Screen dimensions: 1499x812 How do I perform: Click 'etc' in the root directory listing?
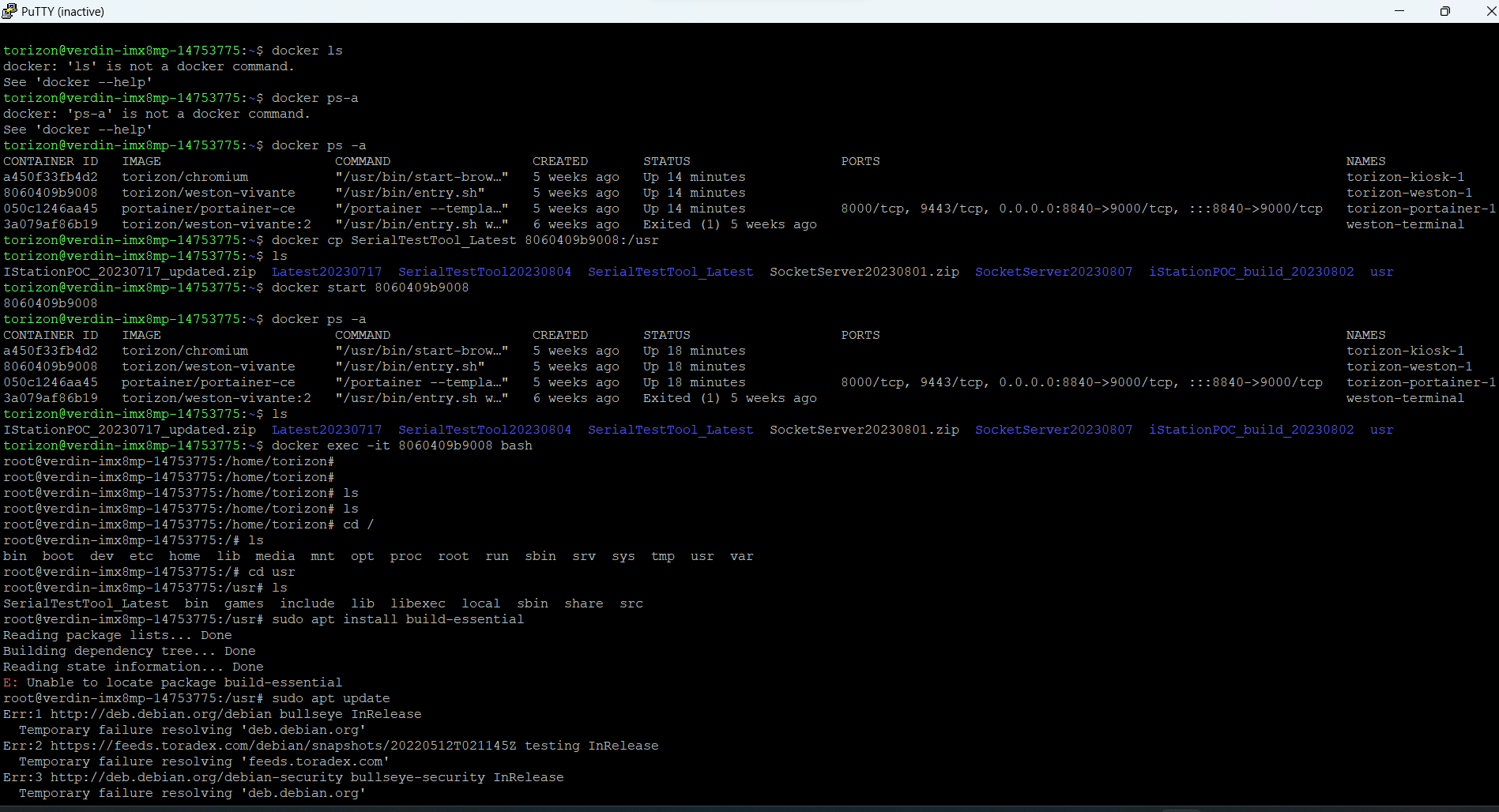click(141, 556)
